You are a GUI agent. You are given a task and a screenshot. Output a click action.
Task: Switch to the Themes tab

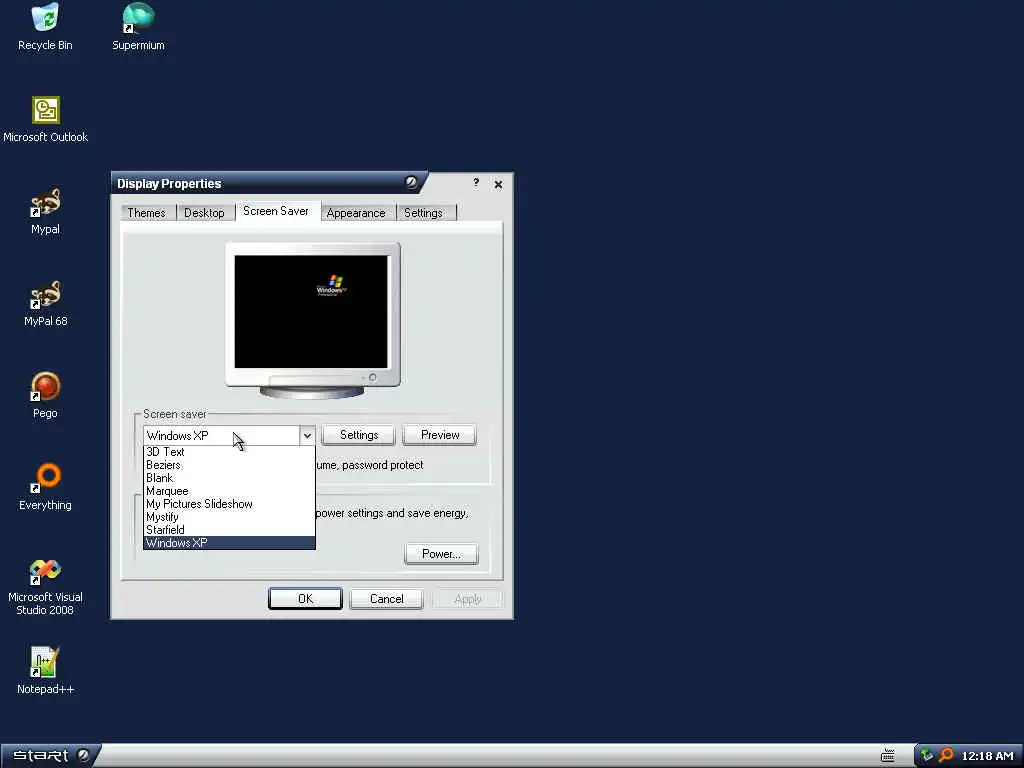[146, 213]
